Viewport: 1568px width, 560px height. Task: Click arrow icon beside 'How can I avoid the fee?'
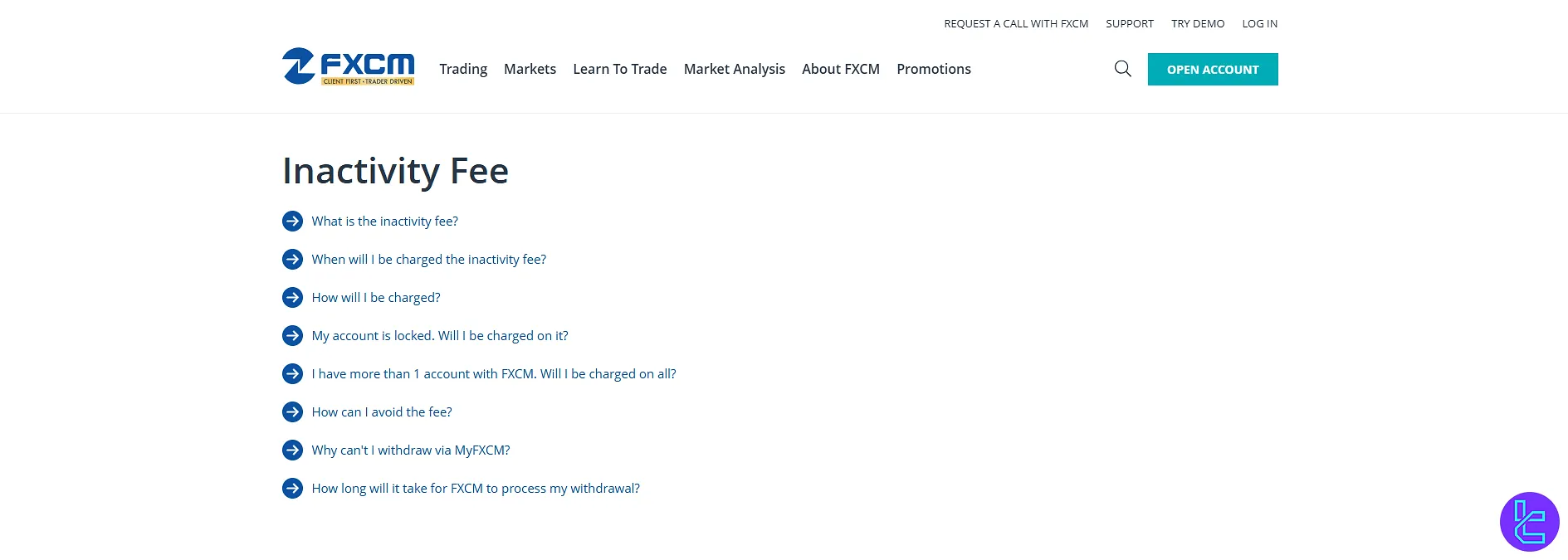[292, 412]
